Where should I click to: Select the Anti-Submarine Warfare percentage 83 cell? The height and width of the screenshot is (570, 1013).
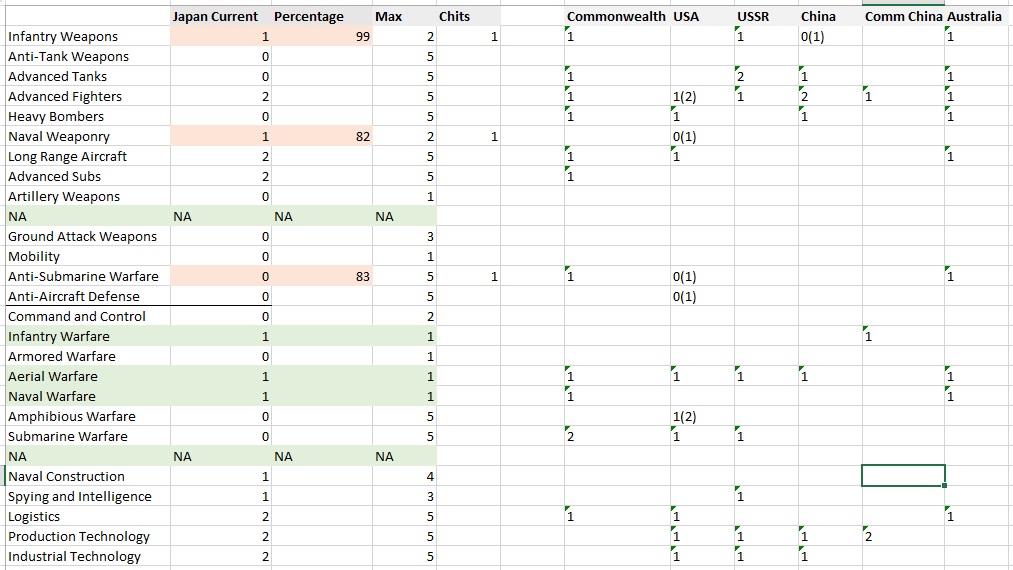coord(320,277)
